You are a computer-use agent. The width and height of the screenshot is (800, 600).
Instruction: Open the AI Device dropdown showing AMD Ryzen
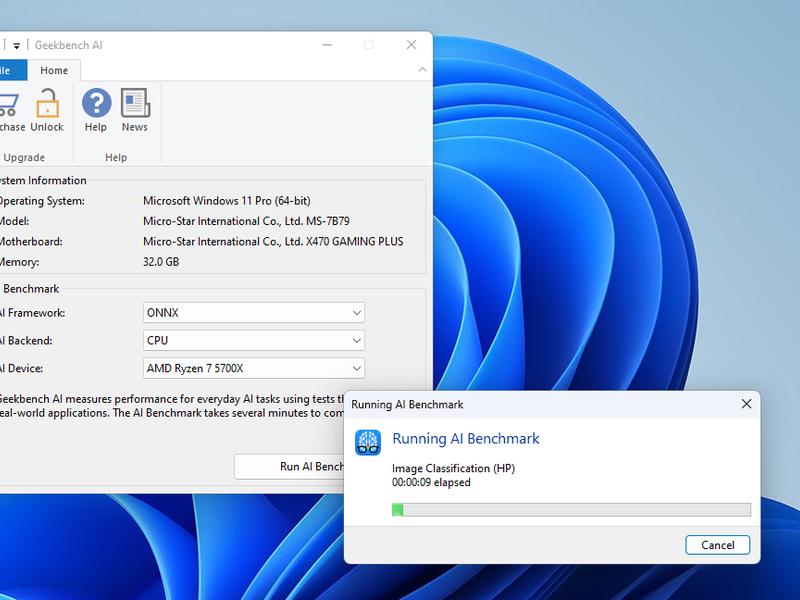(x=254, y=368)
